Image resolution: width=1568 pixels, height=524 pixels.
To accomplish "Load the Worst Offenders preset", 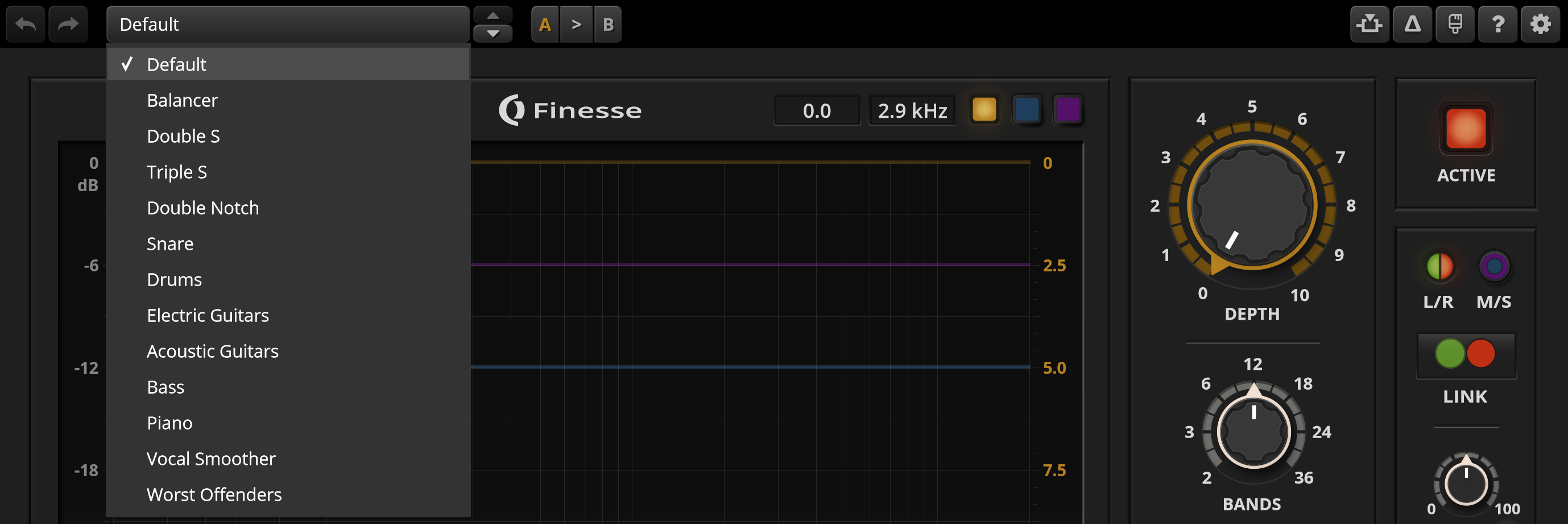I will (x=288, y=496).
